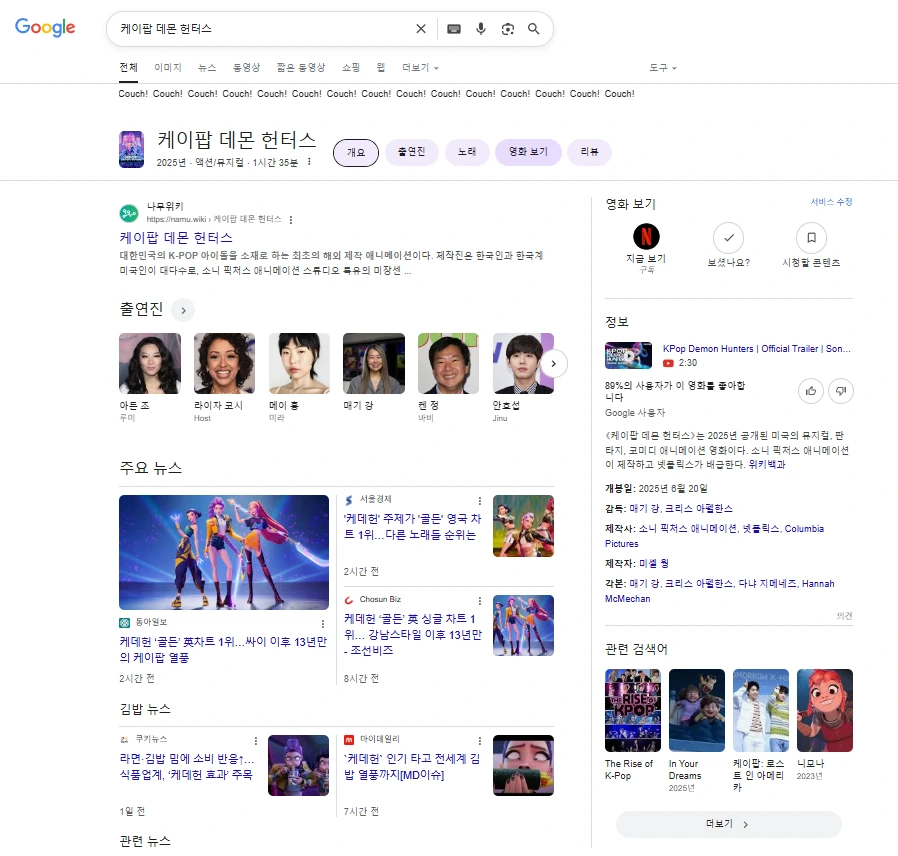The width and height of the screenshot is (898, 856).
Task: Switch to the 웹 tab
Action: pyautogui.click(x=381, y=68)
